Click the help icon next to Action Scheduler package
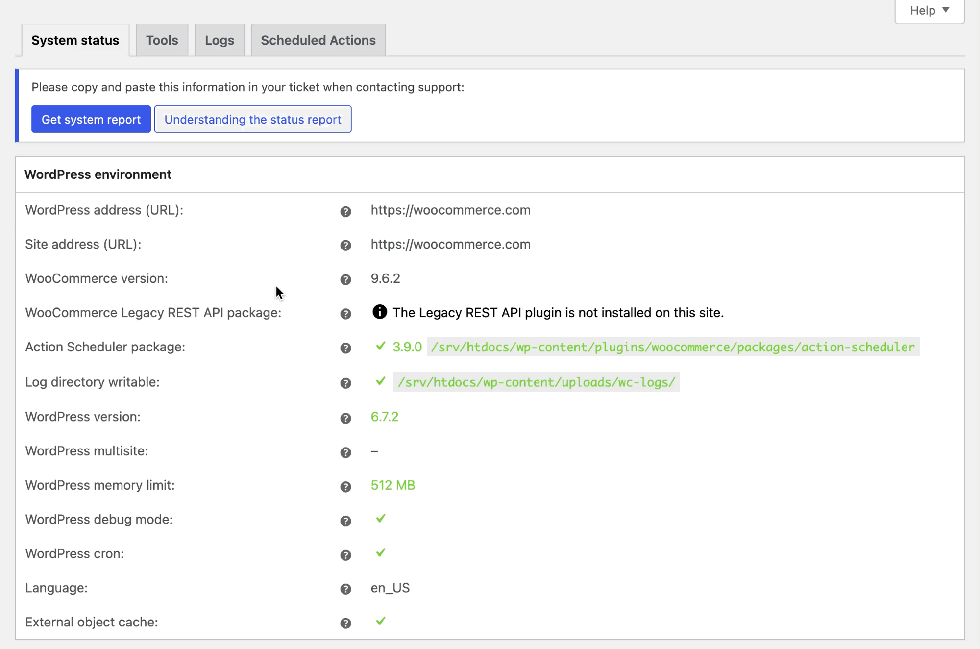The height and width of the screenshot is (649, 980). 345,347
